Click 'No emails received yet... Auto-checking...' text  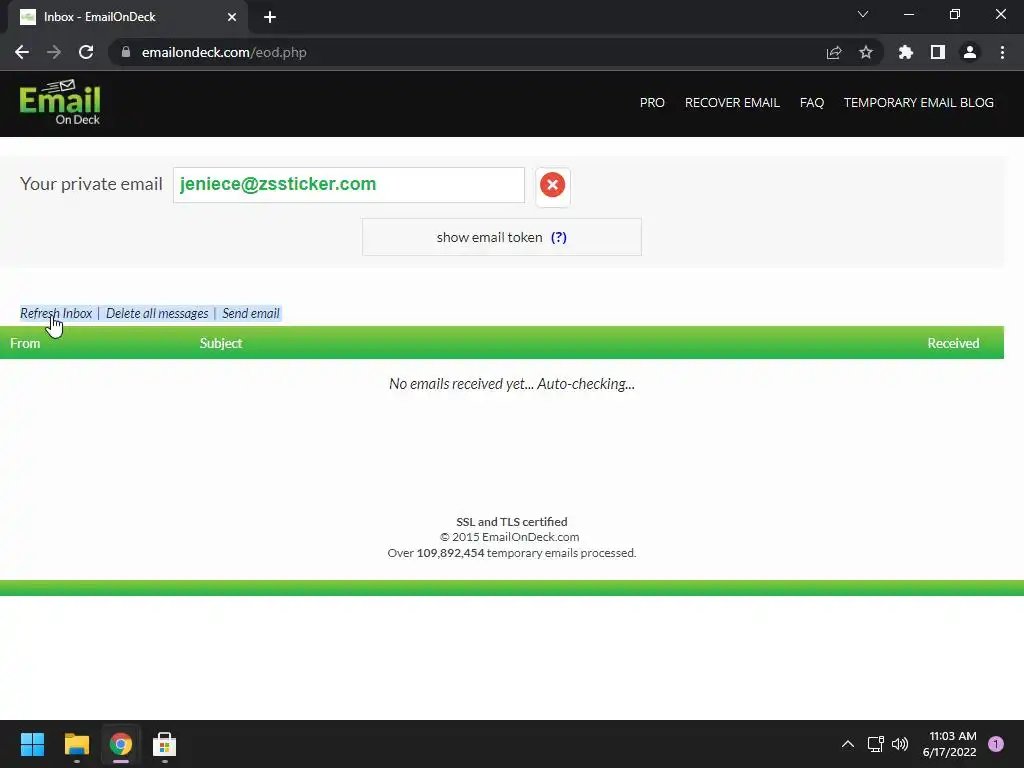(x=511, y=384)
